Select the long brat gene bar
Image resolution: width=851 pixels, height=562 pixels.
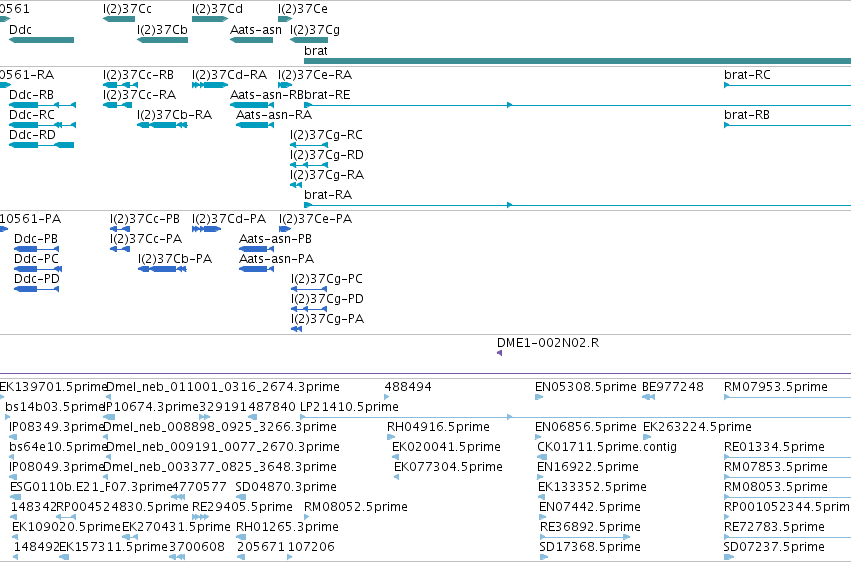577,61
